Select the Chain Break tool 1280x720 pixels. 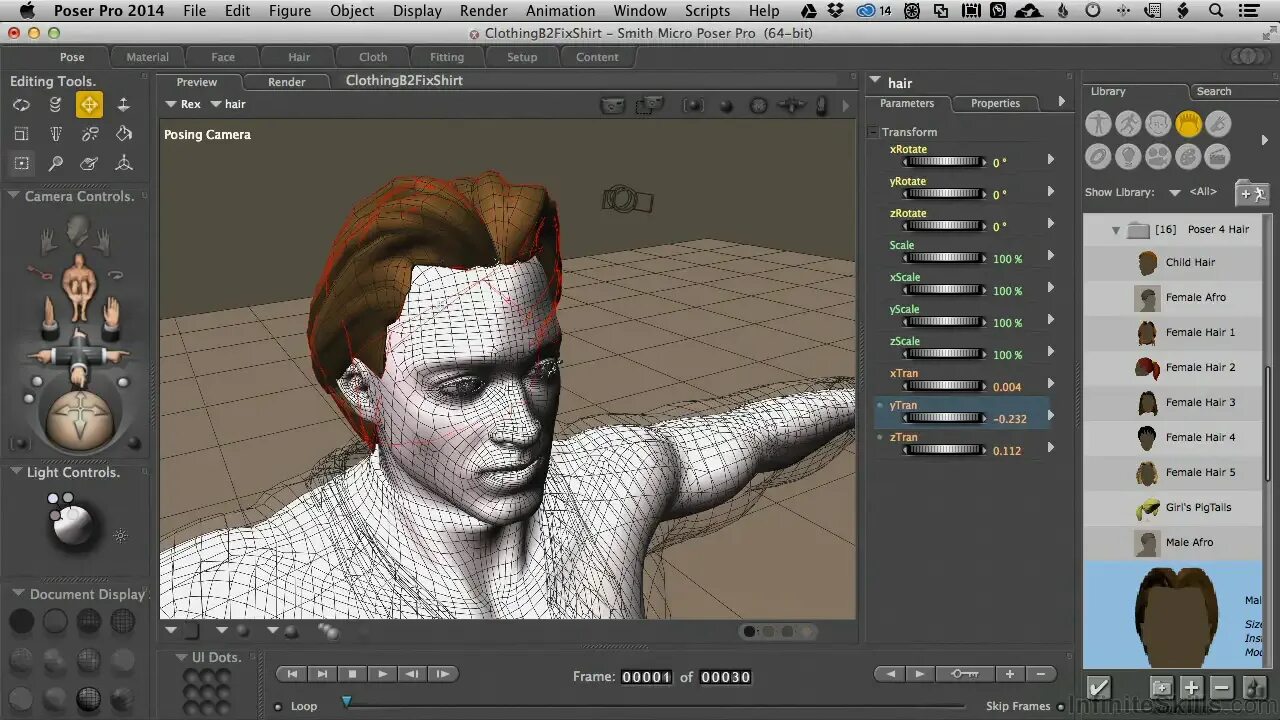tap(89, 134)
